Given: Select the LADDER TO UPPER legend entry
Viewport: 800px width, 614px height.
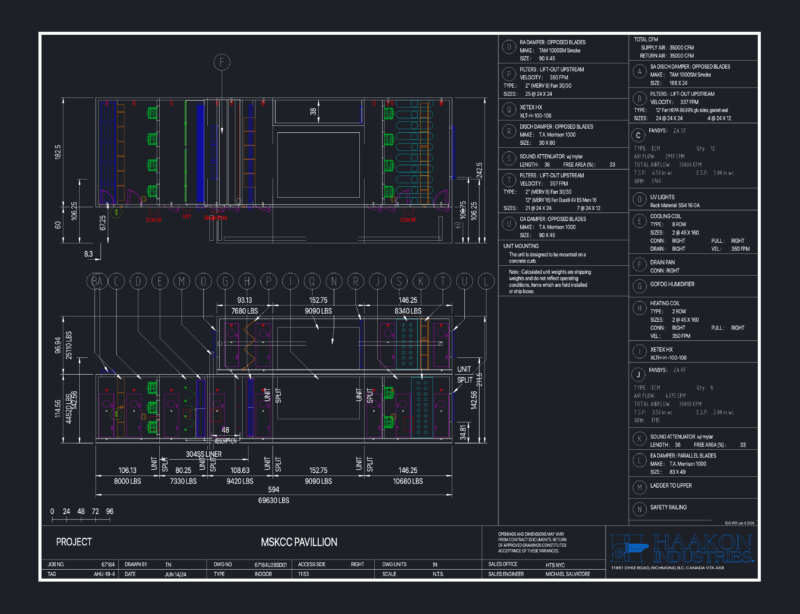Looking at the screenshot, I should pos(671,486).
